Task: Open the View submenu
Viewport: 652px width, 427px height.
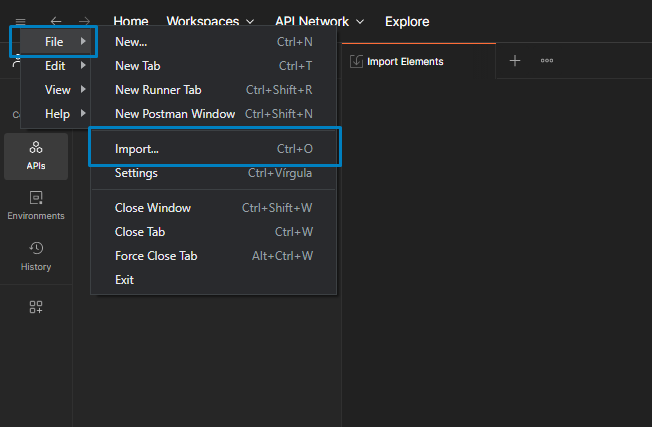Action: point(55,90)
